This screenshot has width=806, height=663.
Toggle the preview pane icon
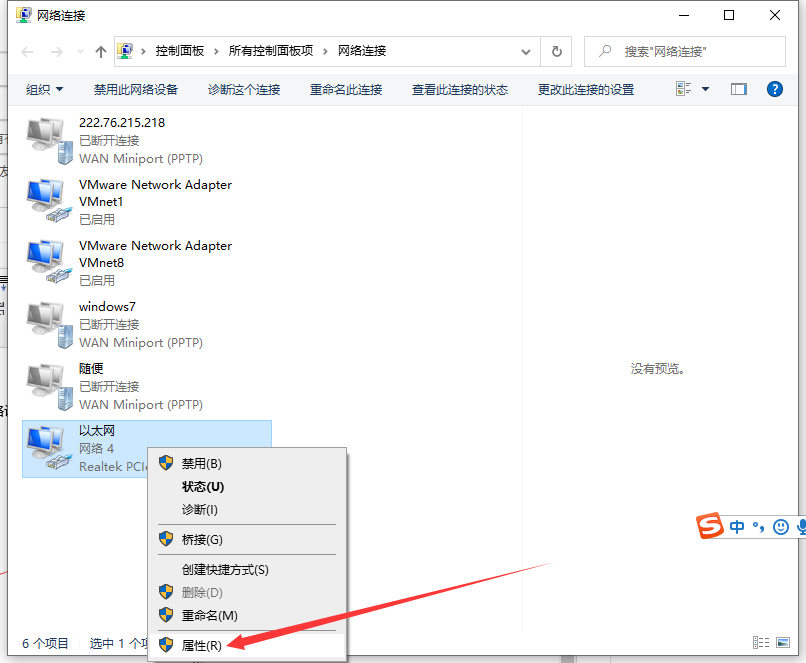tap(739, 89)
